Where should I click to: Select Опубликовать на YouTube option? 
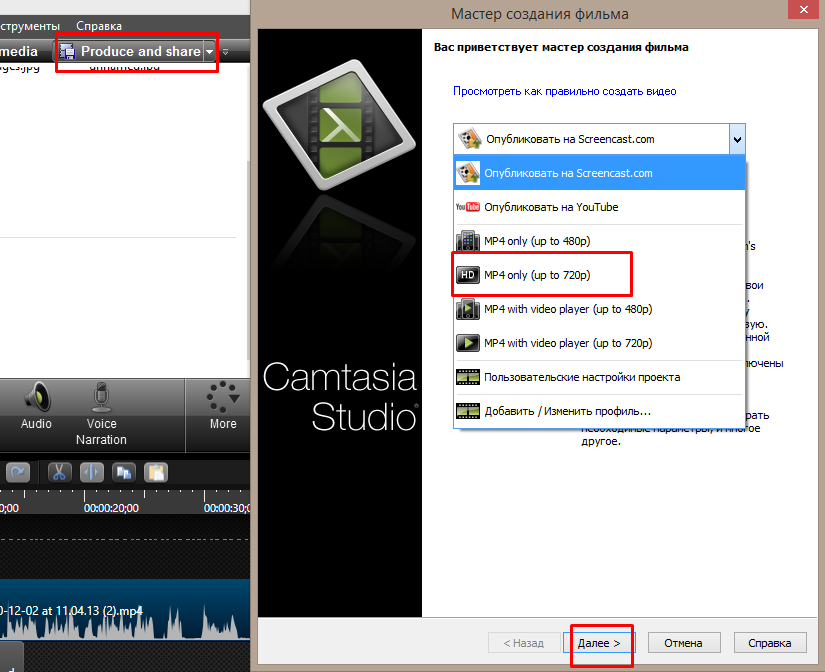click(599, 207)
